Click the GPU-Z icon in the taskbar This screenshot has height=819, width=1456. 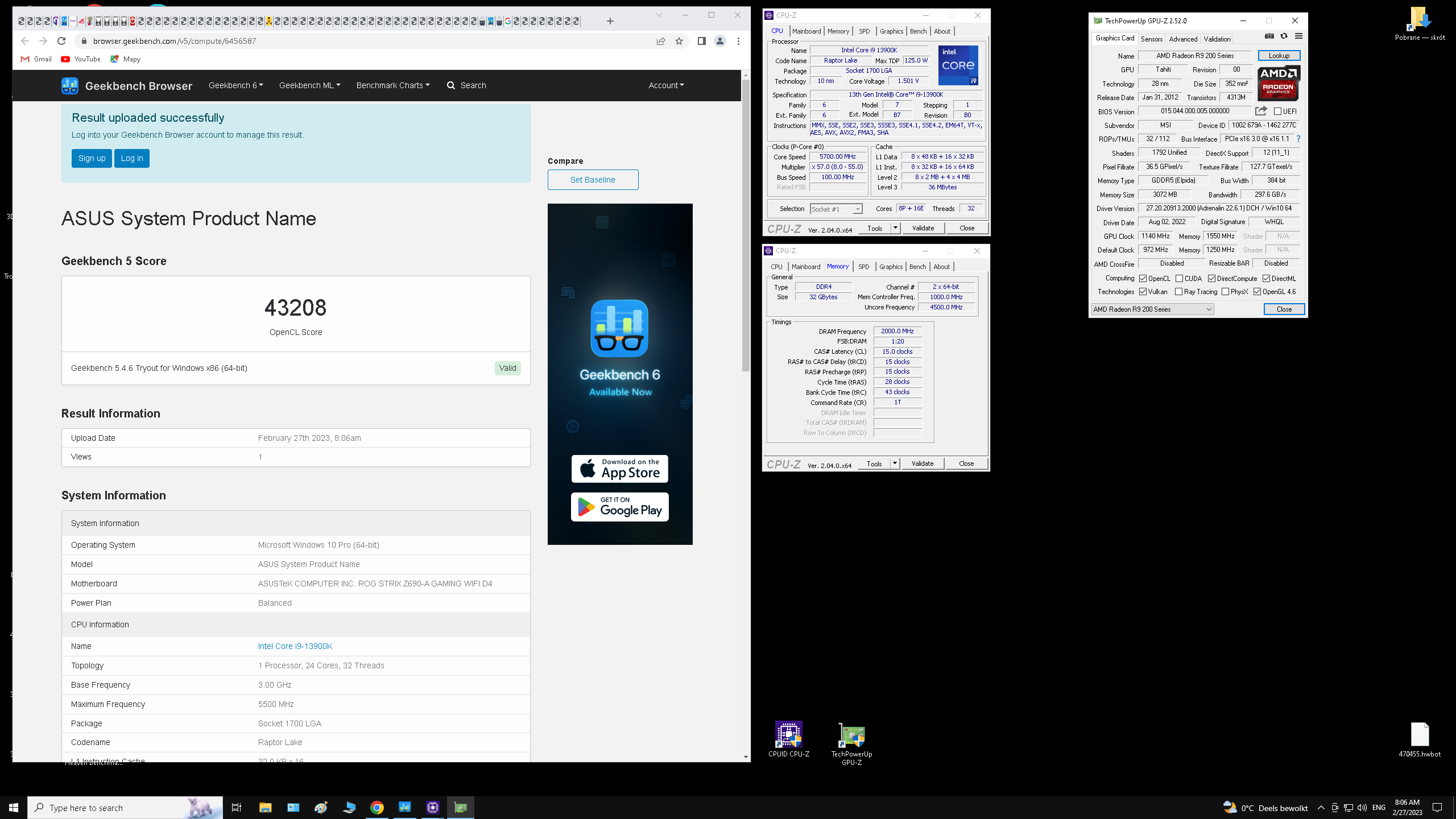point(461,808)
